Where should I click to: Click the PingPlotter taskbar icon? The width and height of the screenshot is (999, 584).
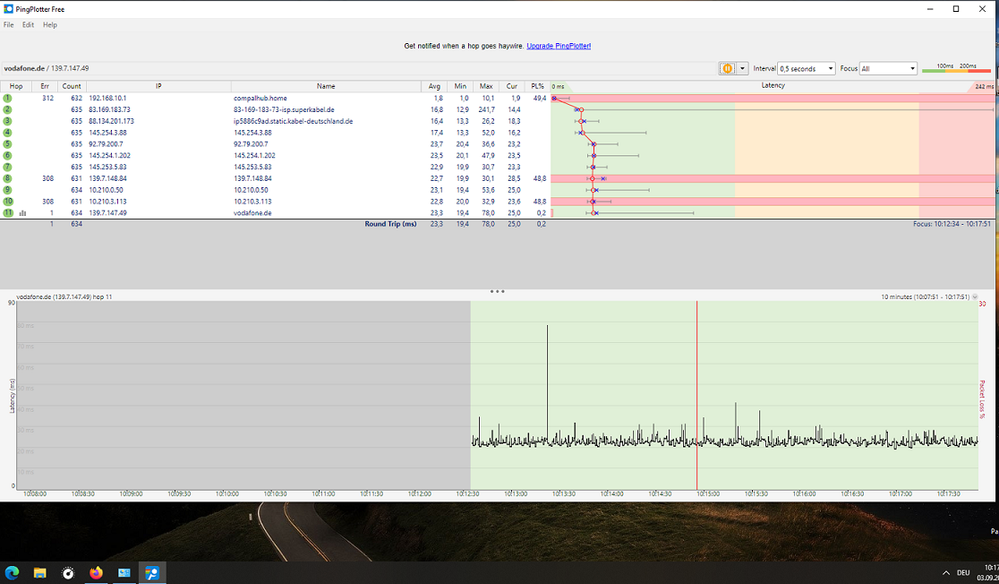[153, 573]
